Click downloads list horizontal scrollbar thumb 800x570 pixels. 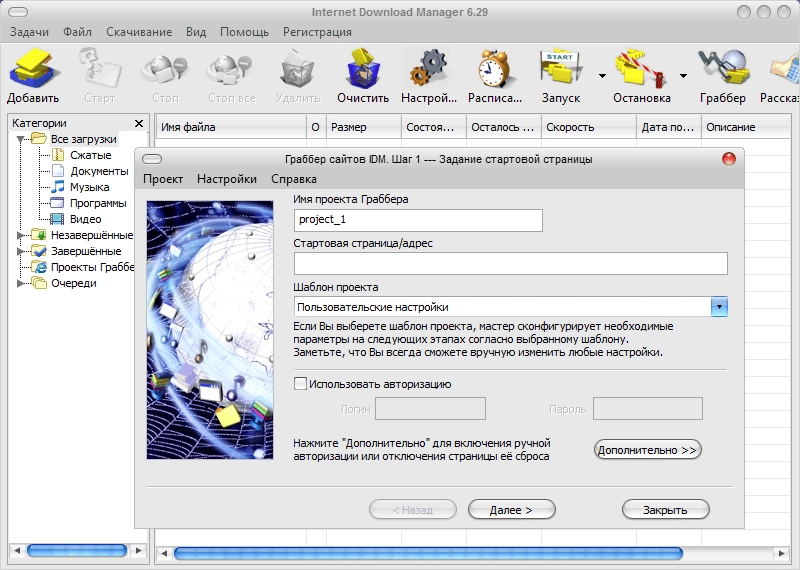coord(428,553)
